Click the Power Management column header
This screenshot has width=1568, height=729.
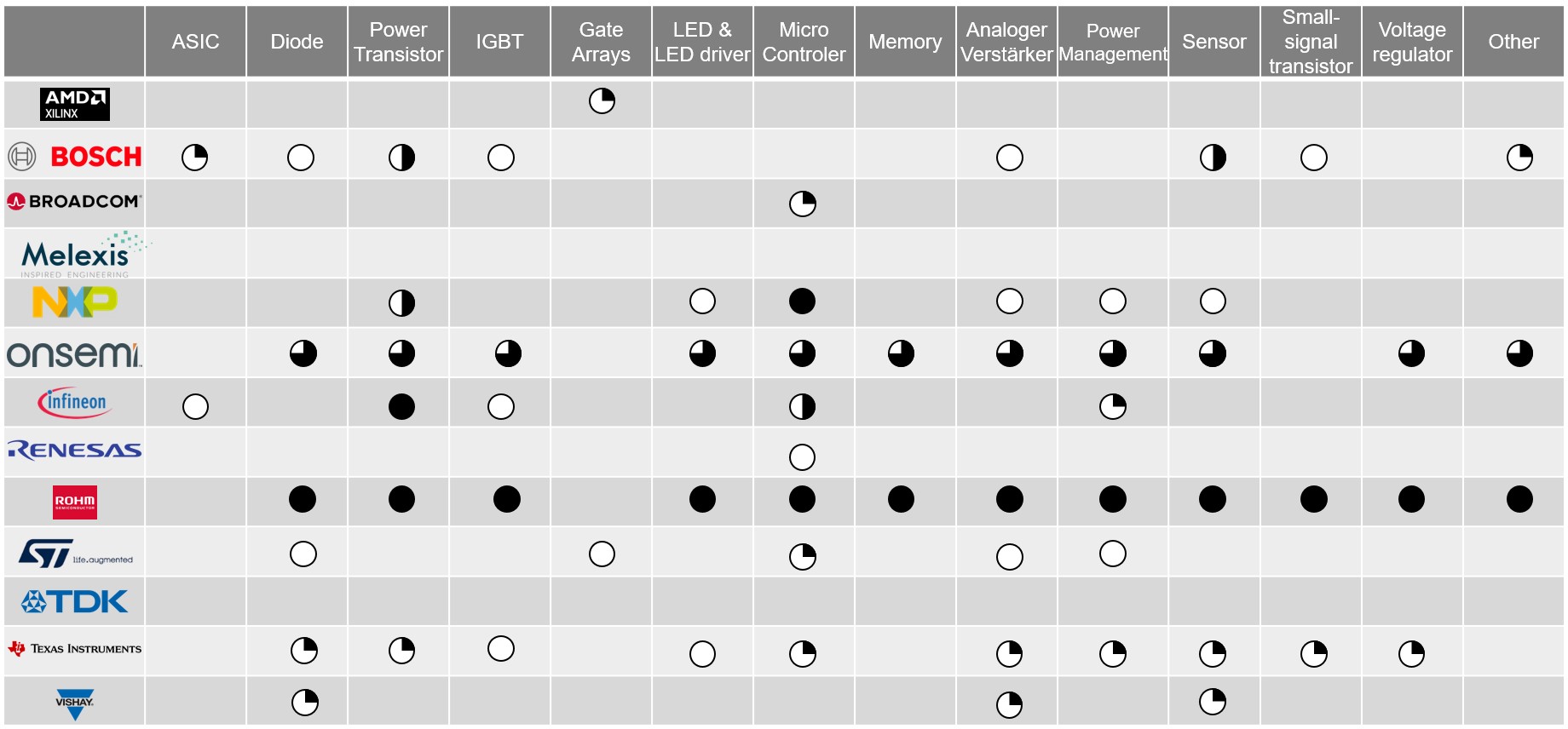click(x=1113, y=42)
